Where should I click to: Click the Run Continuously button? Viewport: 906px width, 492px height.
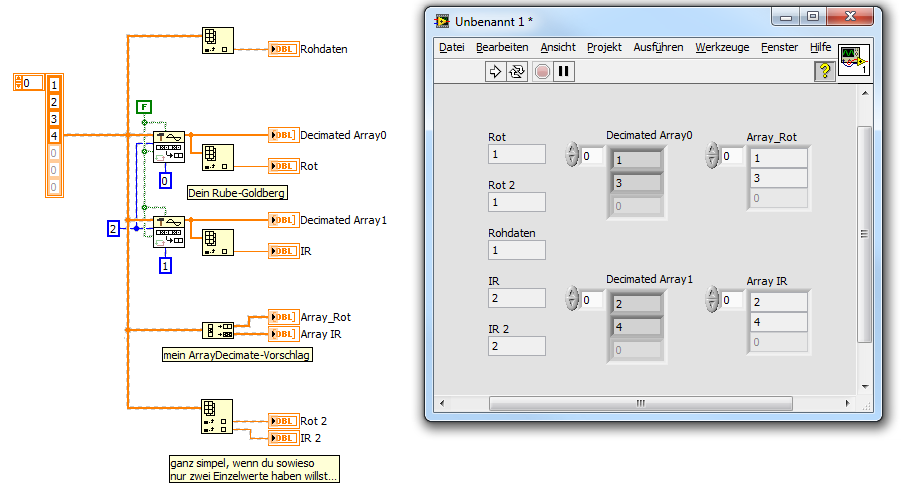pos(517,72)
